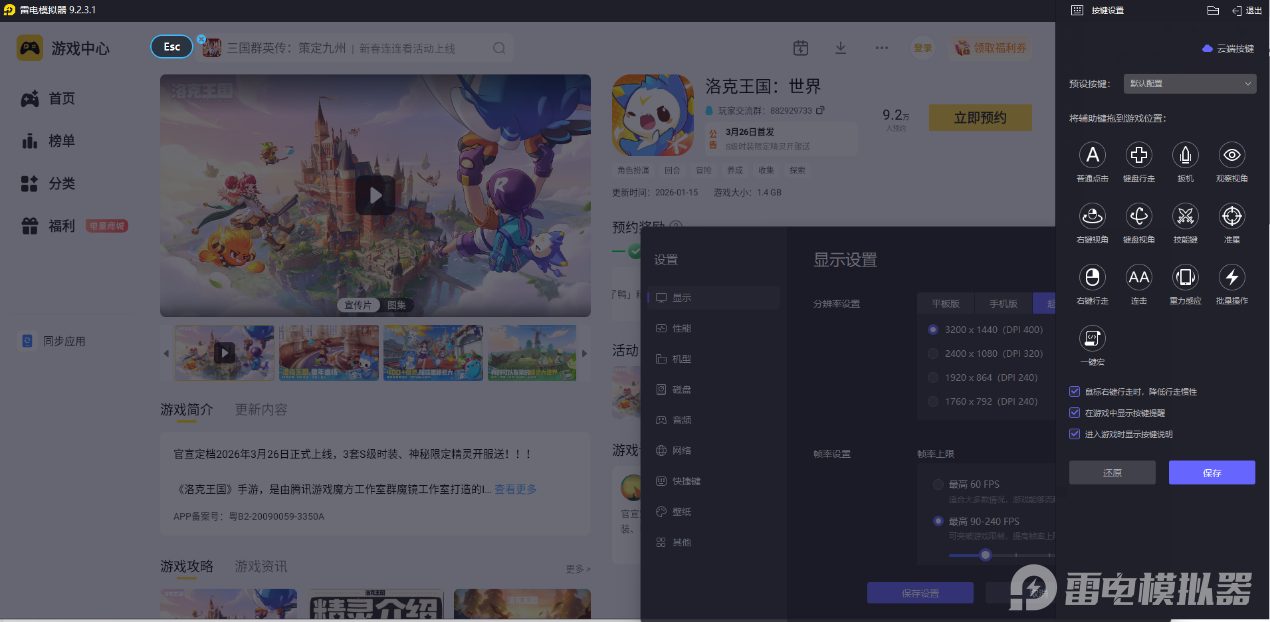Select the 普通点击 tap key icon
1270x622 pixels.
(x=1092, y=155)
